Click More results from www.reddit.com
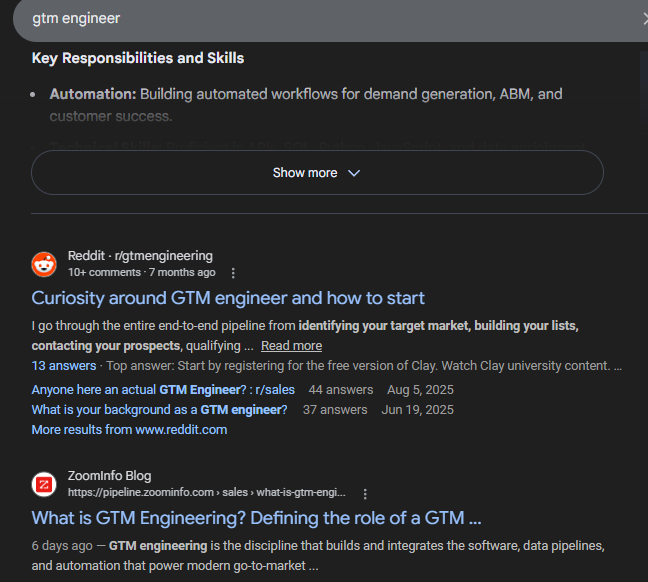This screenshot has width=648, height=582. 129,429
